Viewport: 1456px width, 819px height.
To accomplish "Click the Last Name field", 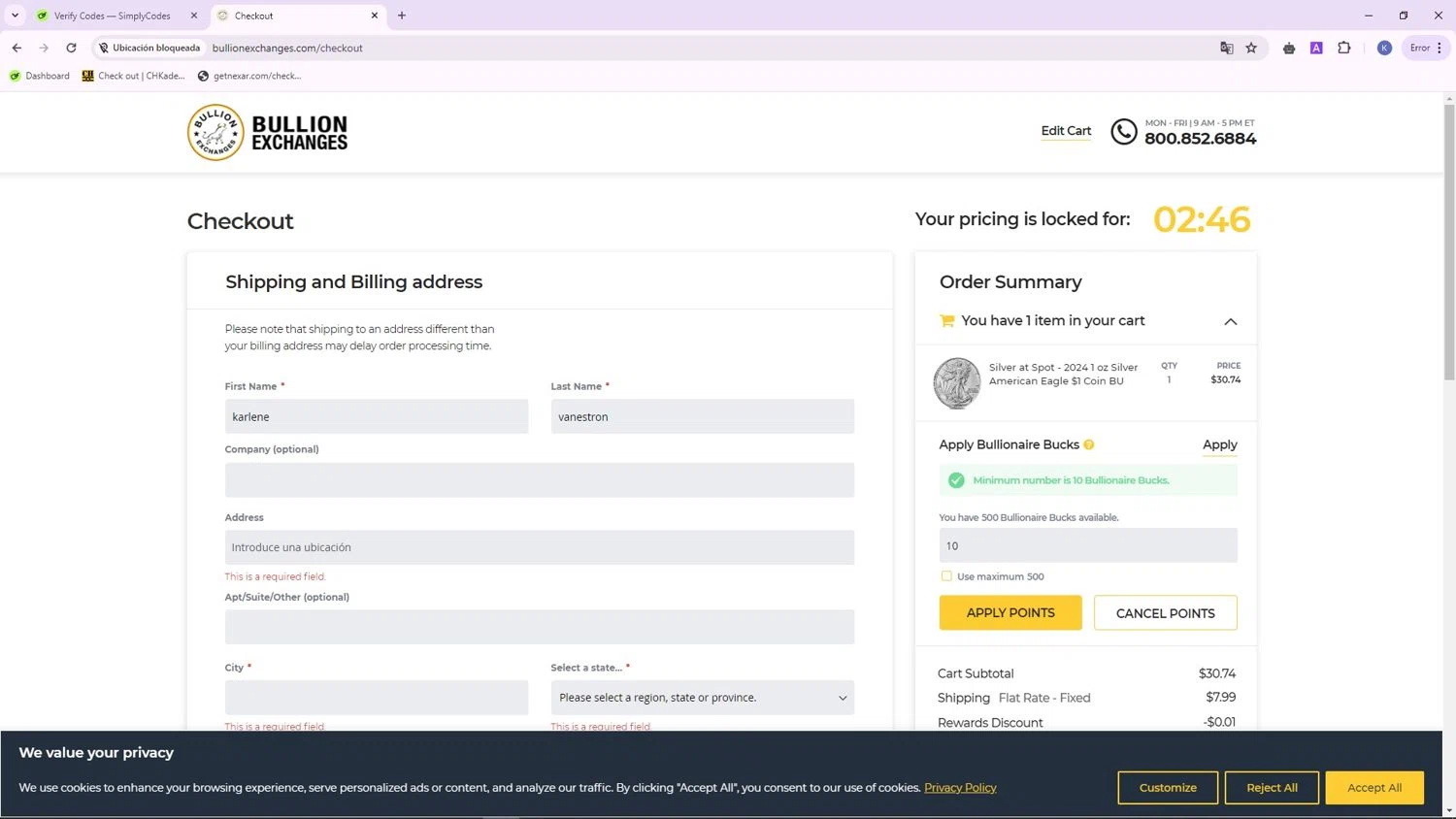I will click(x=703, y=416).
